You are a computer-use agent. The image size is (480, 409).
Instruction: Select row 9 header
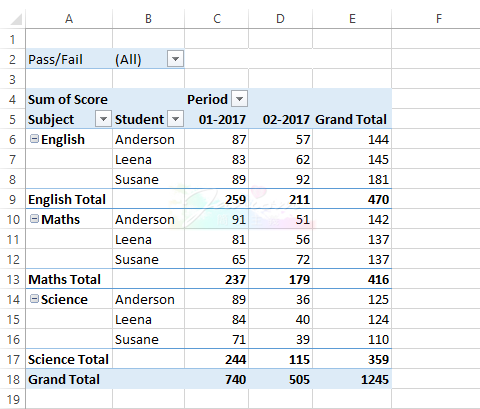pyautogui.click(x=12, y=199)
